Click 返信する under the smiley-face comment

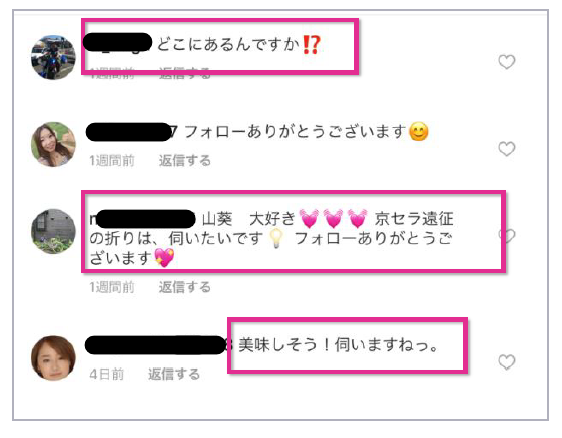(x=185, y=161)
